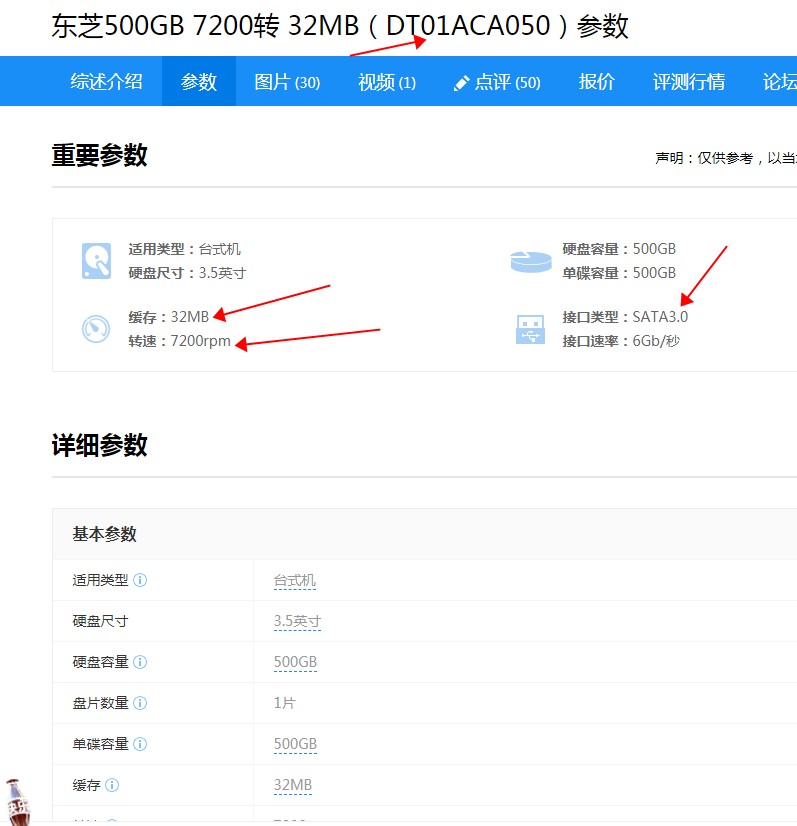This screenshot has height=826, width=797.
Task: Select the 参数 tab
Action: 199,82
